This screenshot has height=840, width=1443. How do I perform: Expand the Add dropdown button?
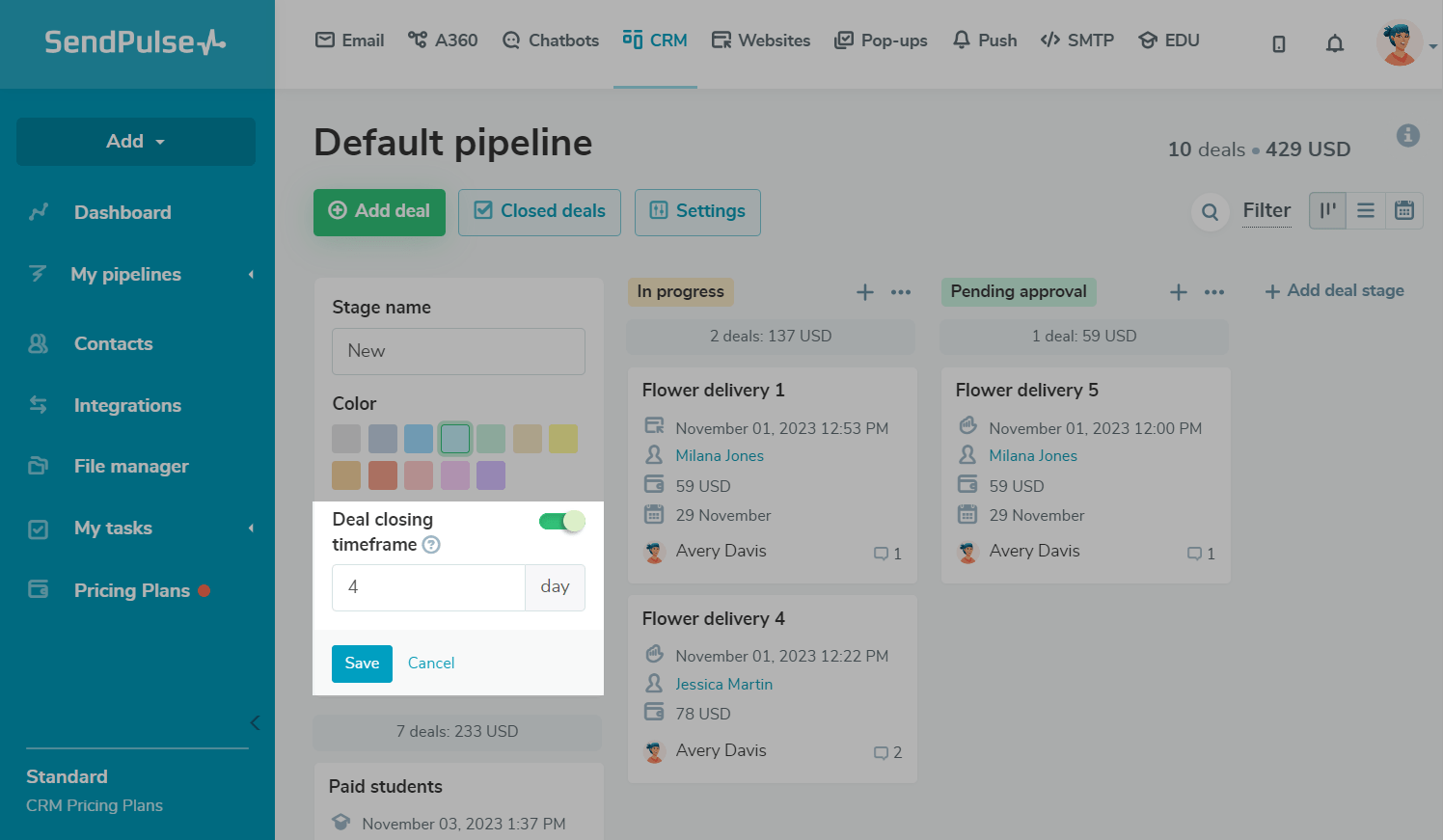click(x=136, y=142)
